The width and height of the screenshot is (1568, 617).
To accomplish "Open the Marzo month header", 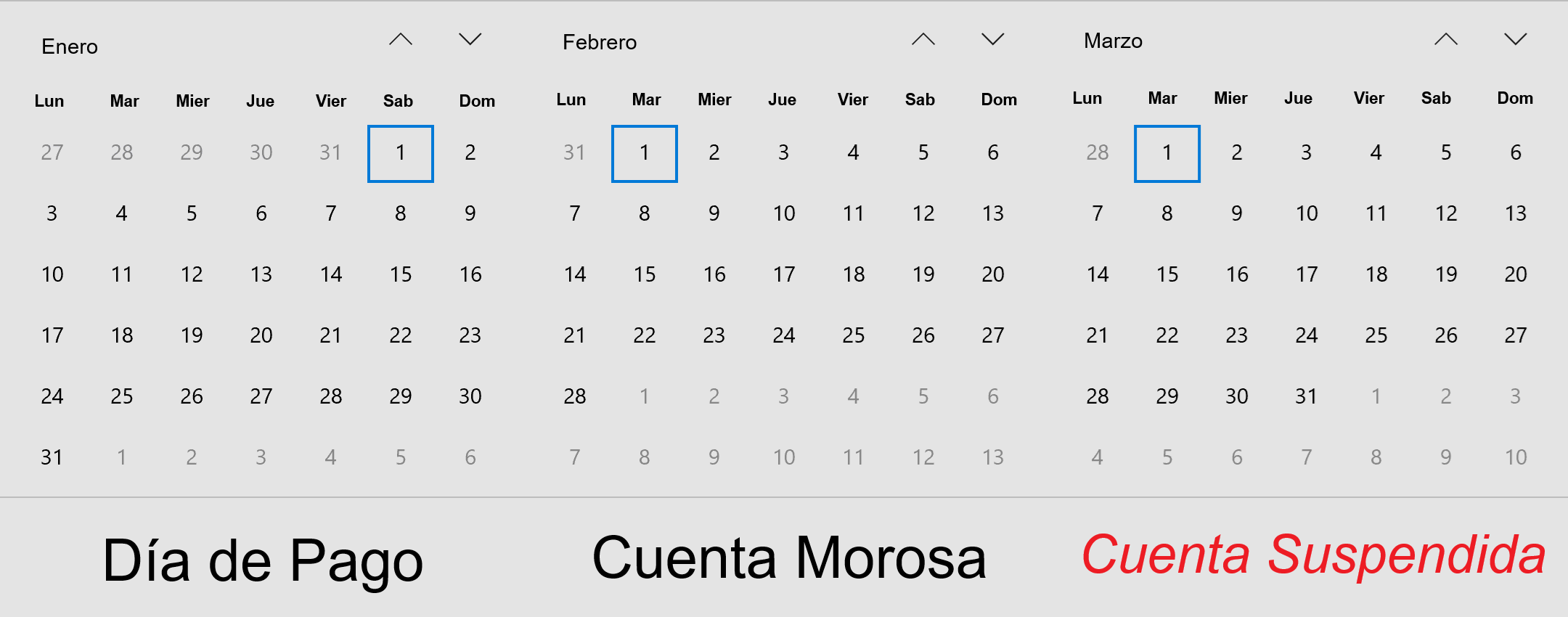I will coord(1113,41).
